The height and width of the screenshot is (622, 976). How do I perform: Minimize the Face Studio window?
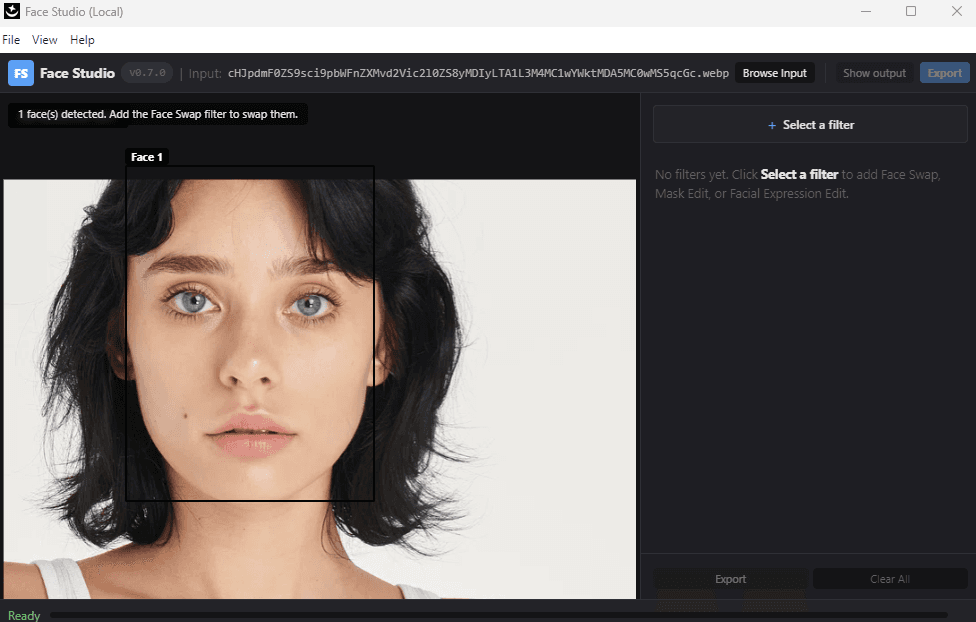click(865, 11)
